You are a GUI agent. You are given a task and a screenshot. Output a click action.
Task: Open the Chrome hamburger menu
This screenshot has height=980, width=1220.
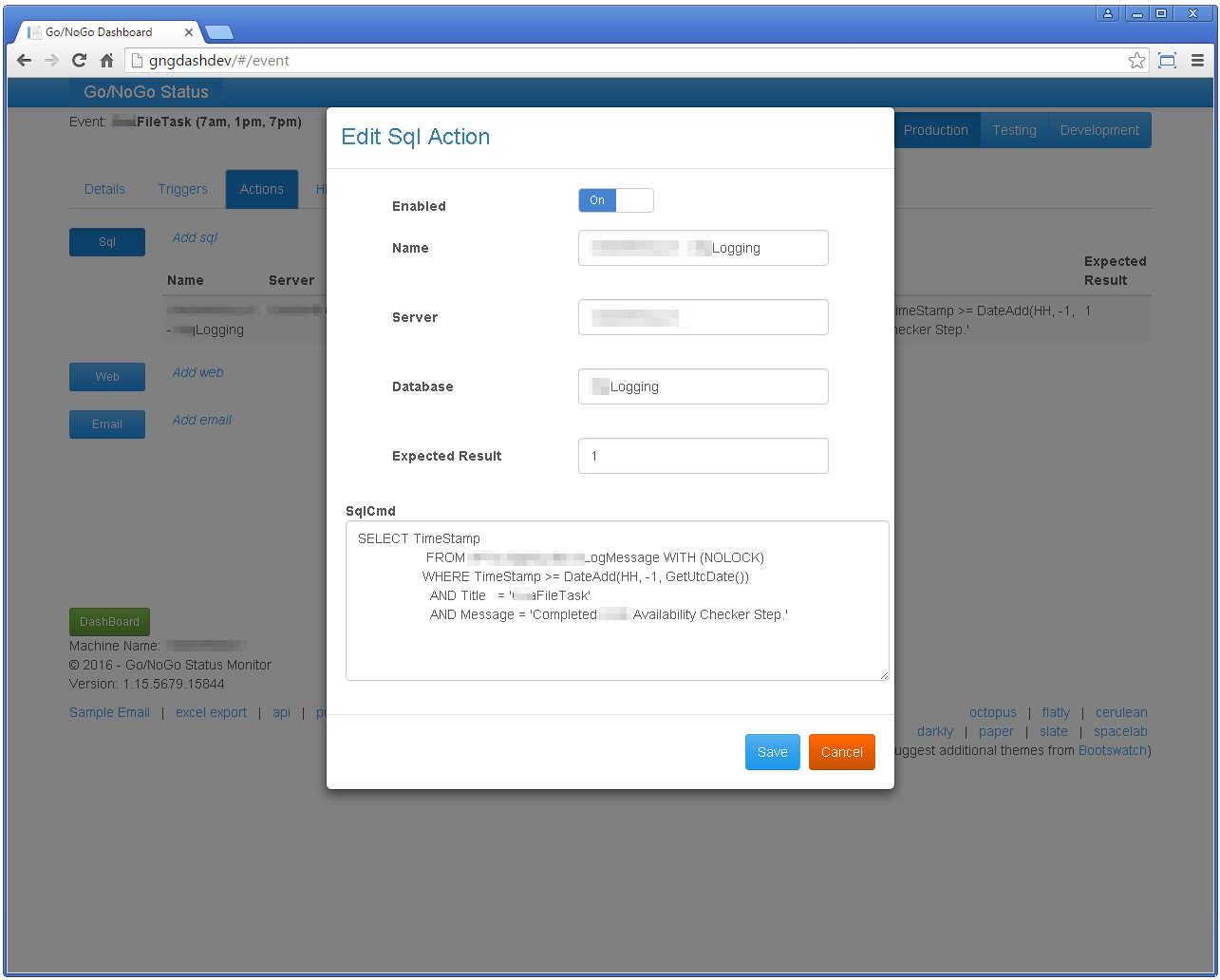pos(1197,61)
